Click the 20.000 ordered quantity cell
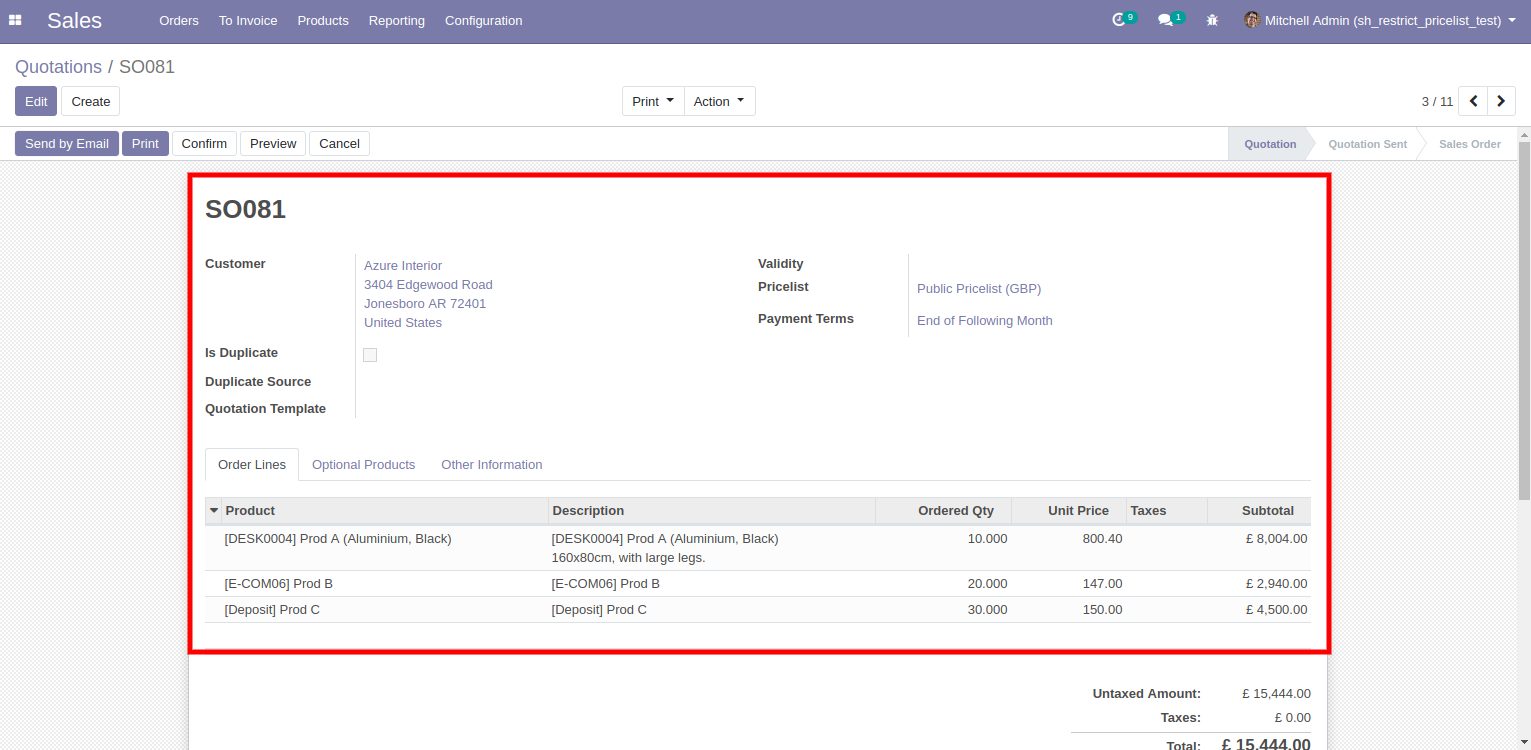This screenshot has height=750, width=1531. click(943, 584)
